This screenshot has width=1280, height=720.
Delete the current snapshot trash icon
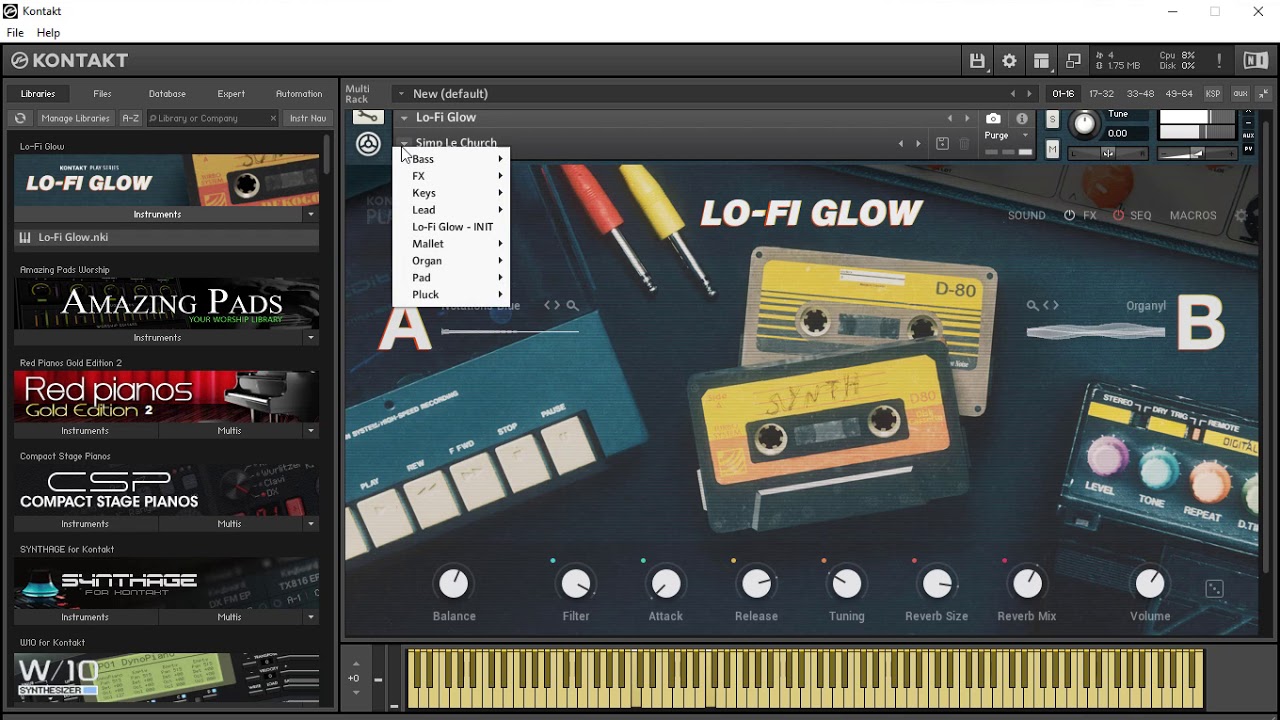coord(964,144)
